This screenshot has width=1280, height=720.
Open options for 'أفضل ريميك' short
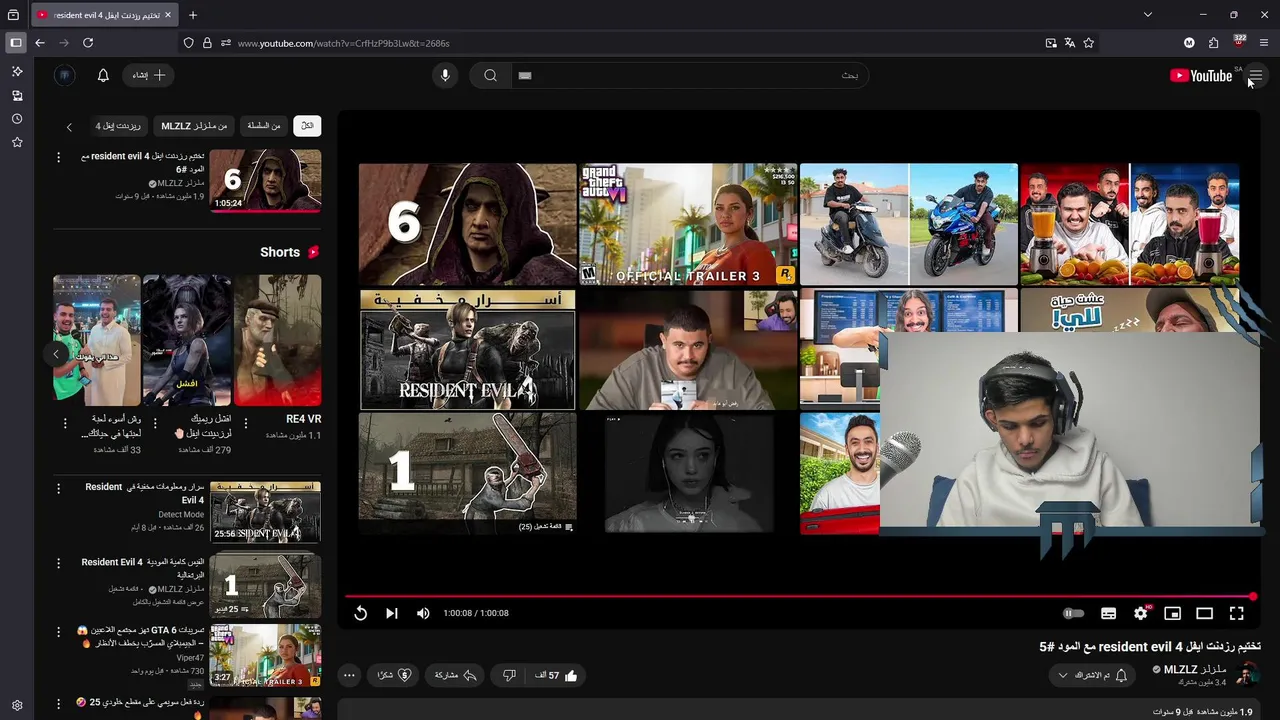point(155,424)
